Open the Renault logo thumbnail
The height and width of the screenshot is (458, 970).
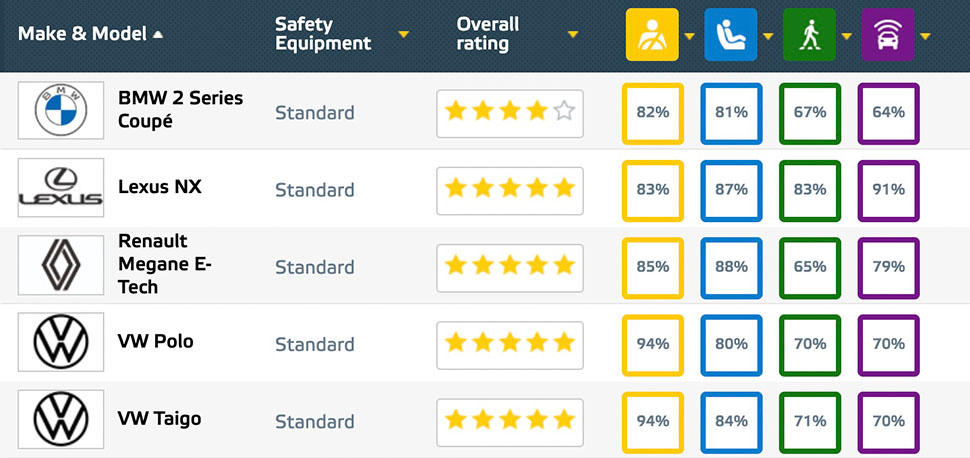(x=61, y=265)
